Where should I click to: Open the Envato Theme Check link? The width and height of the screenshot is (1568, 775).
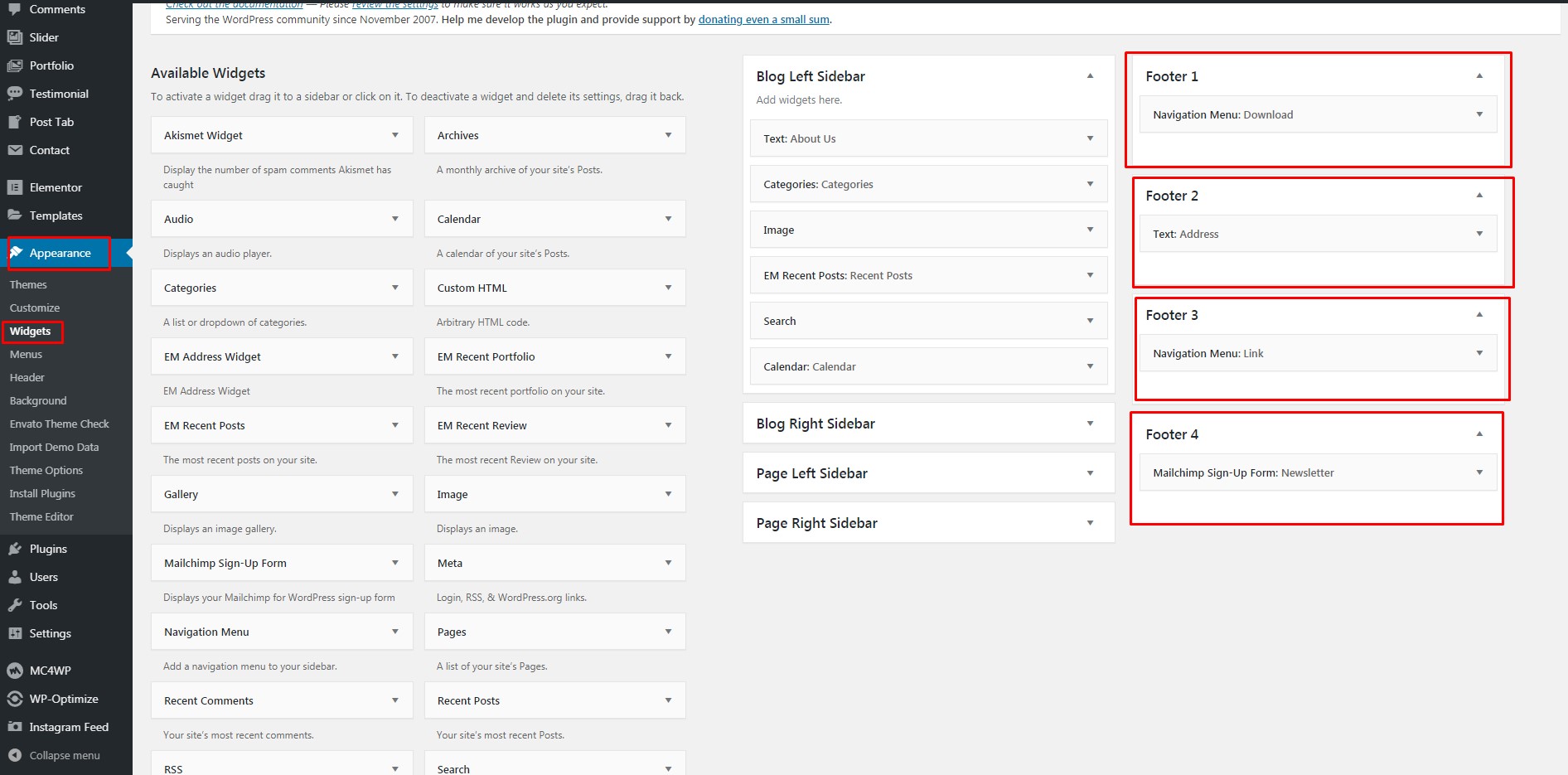pyautogui.click(x=60, y=424)
